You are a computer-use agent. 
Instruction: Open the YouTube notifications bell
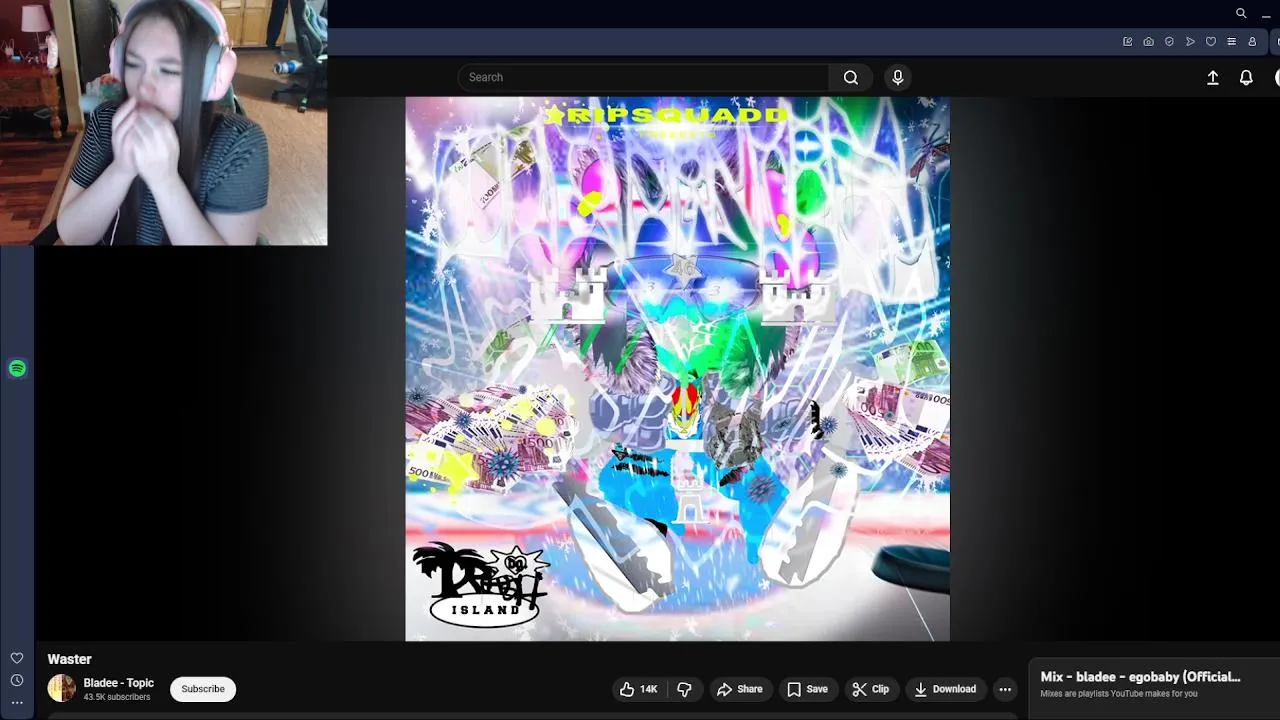coord(1246,77)
